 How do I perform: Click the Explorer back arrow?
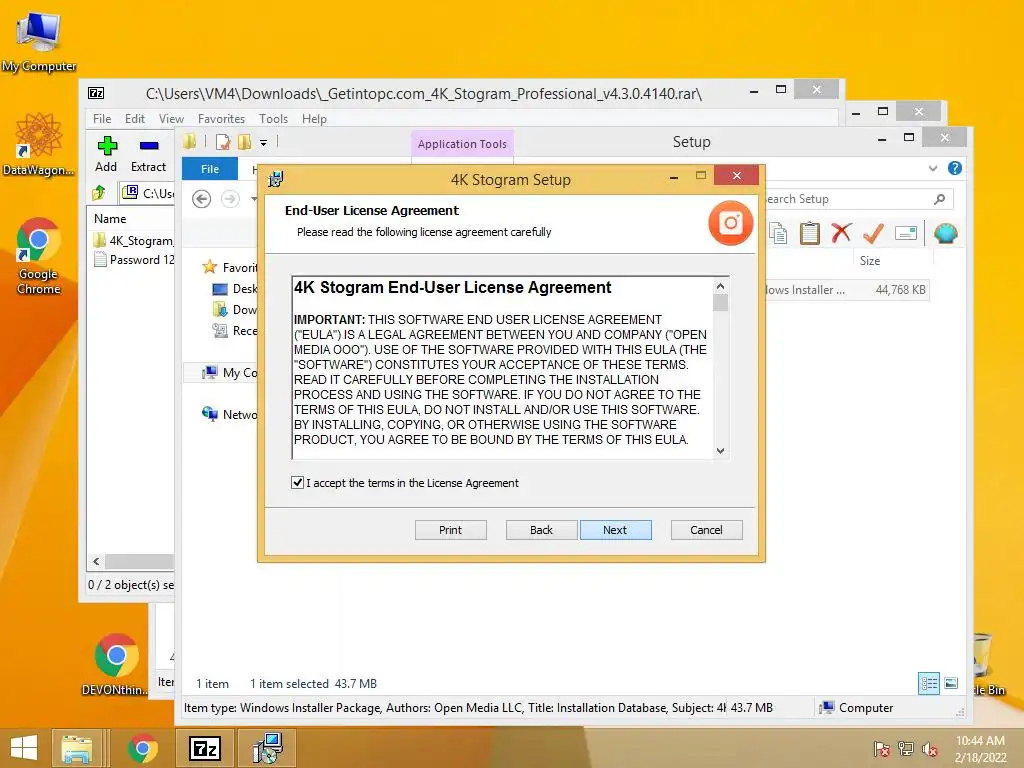pos(202,199)
